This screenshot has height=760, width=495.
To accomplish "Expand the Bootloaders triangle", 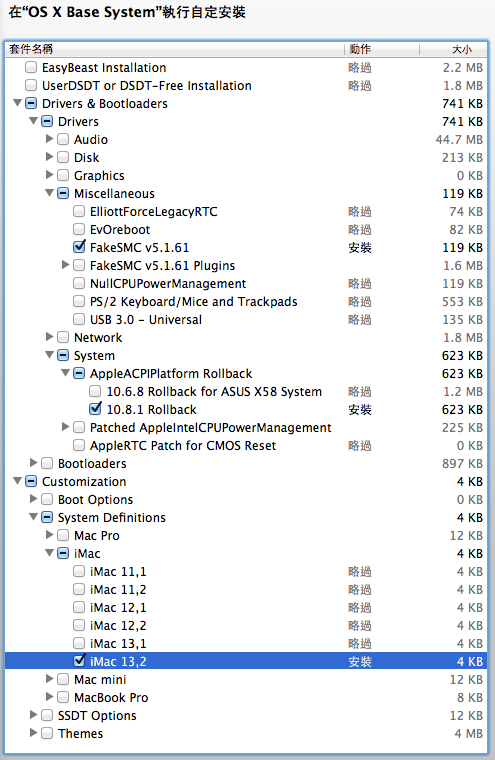I will (x=33, y=462).
